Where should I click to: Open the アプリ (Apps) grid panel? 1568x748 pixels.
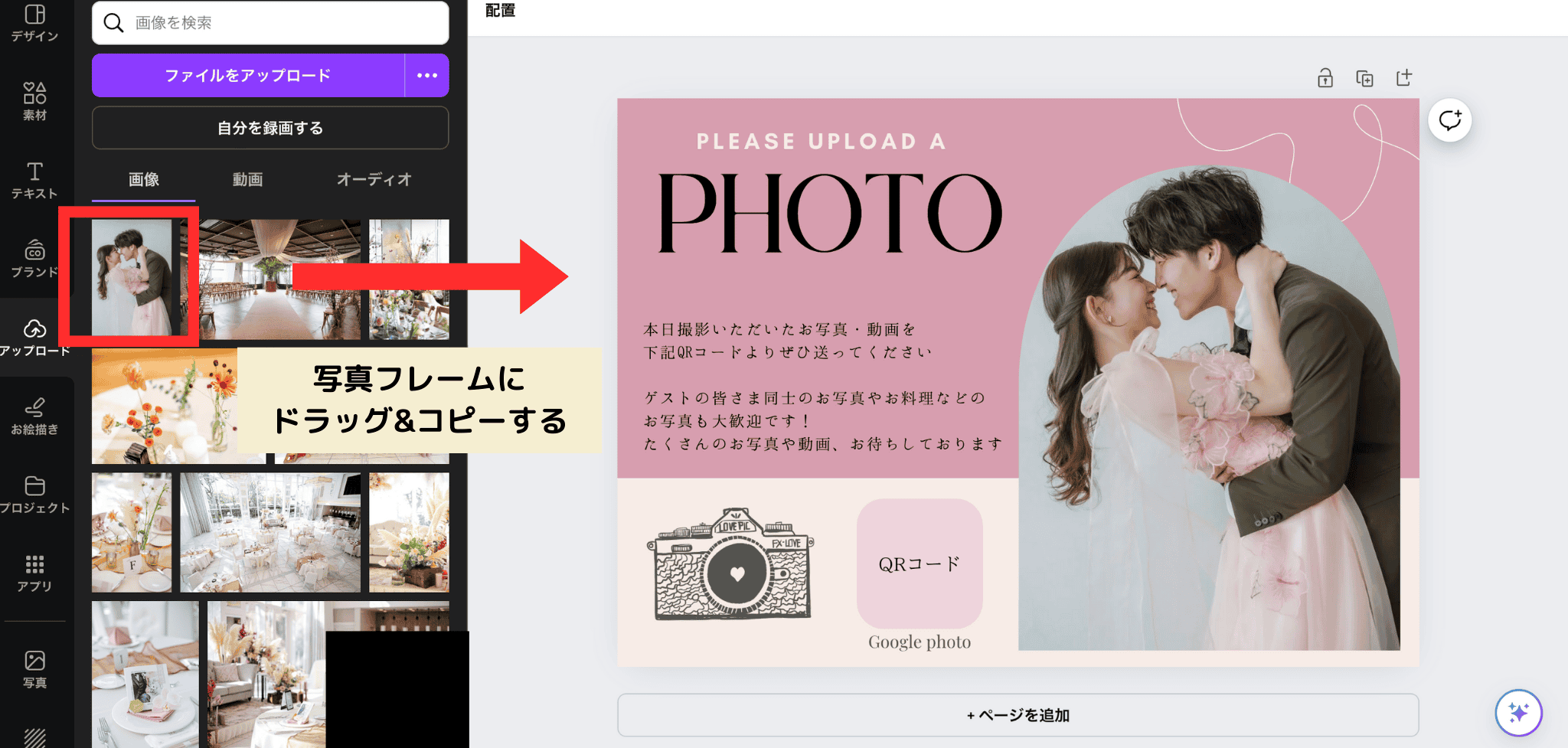(x=34, y=573)
